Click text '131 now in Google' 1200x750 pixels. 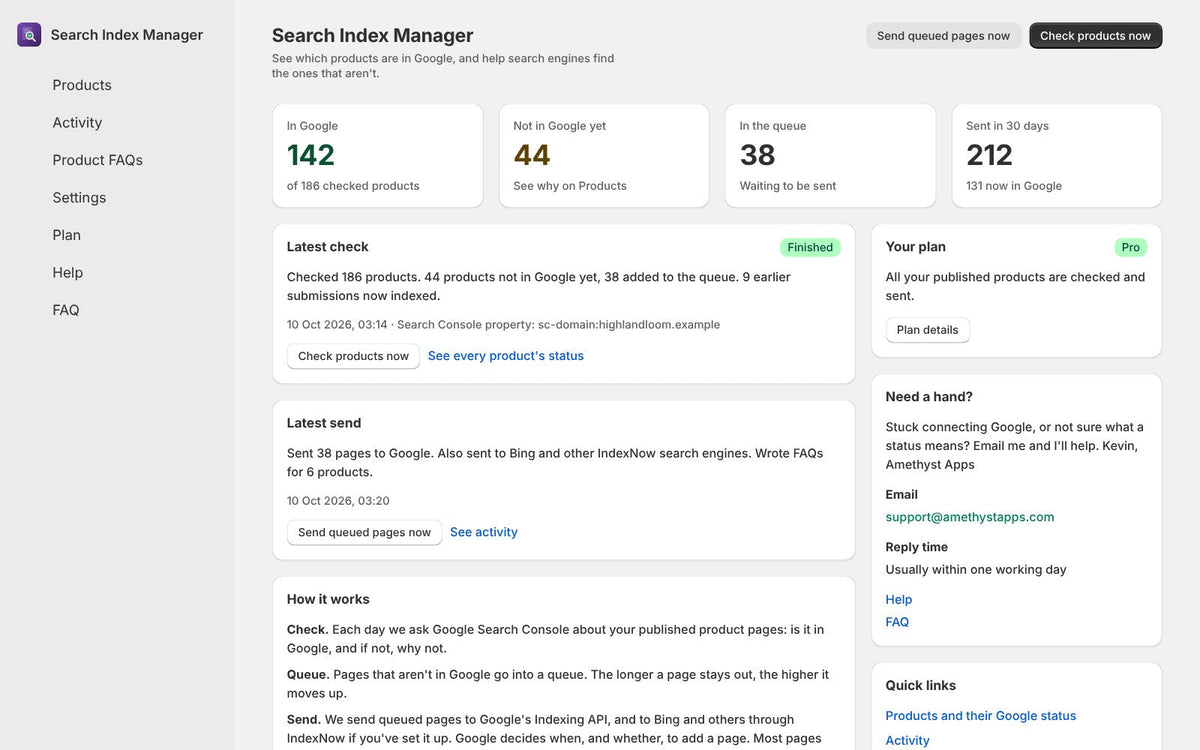tap(1014, 186)
